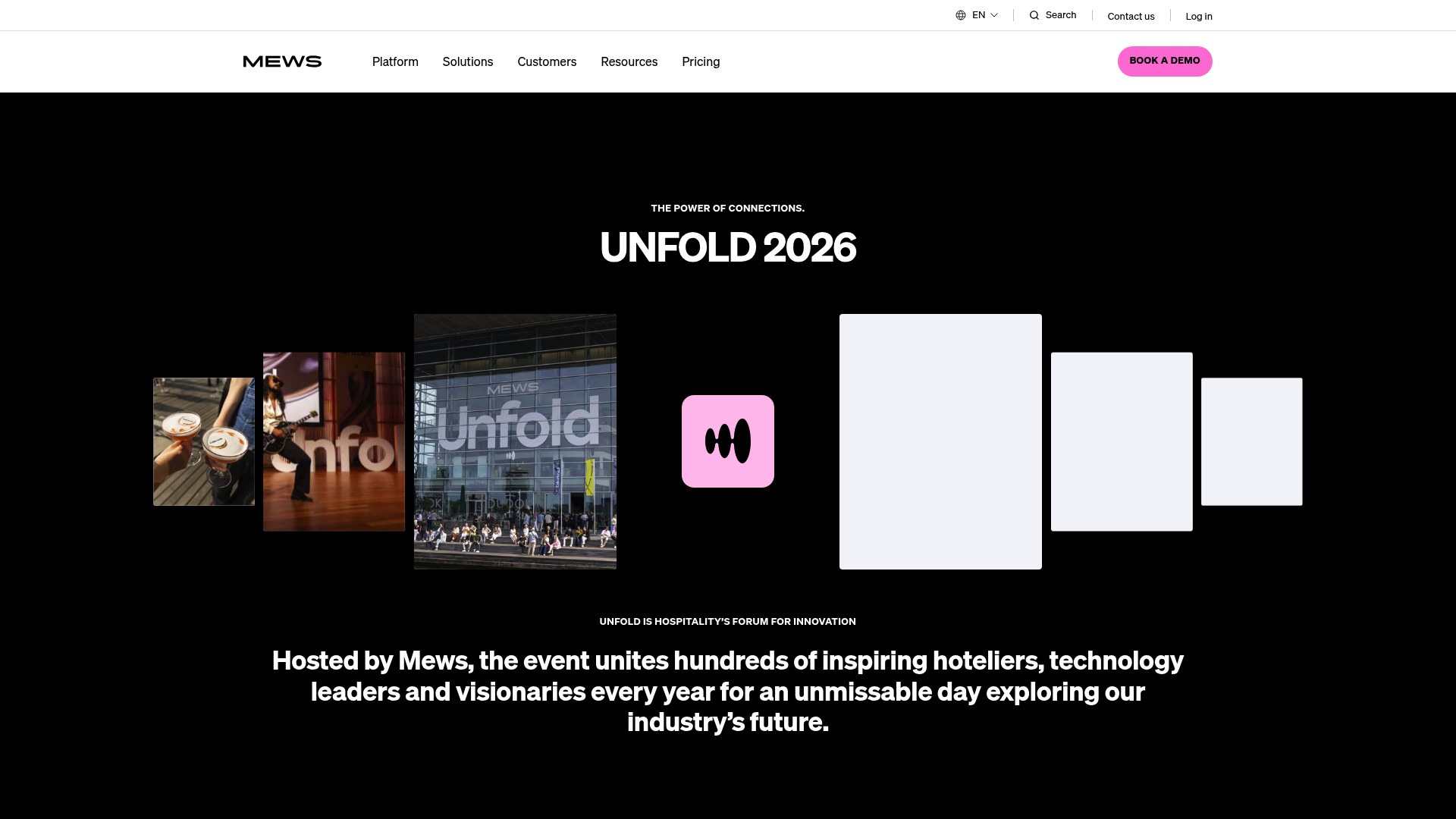Viewport: 1456px width, 819px height.
Task: Click the Mews logo in the header
Action: tap(282, 61)
